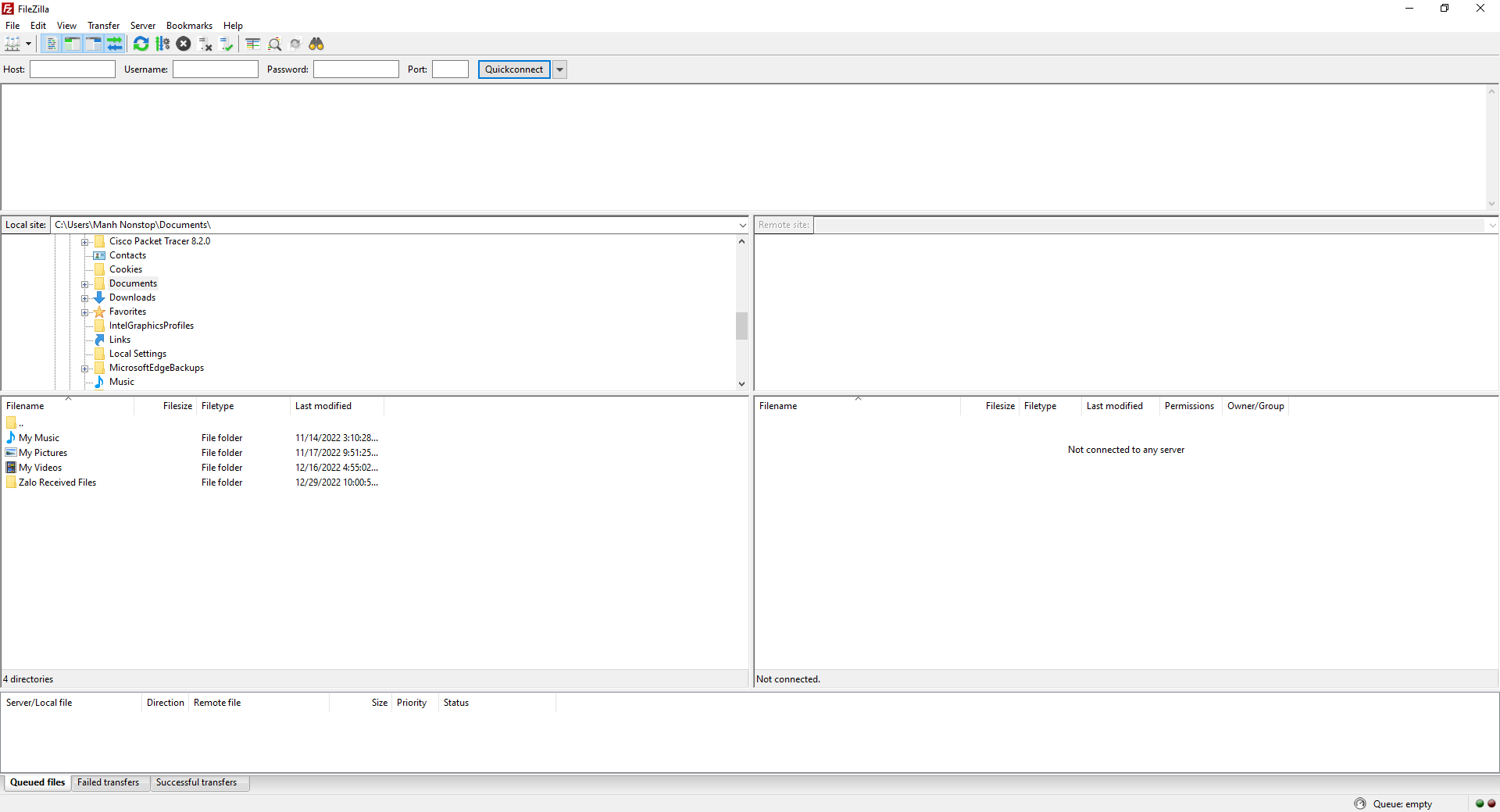Reconnect to the last used server
Viewport: 1500px width, 812px height.
coord(227,44)
